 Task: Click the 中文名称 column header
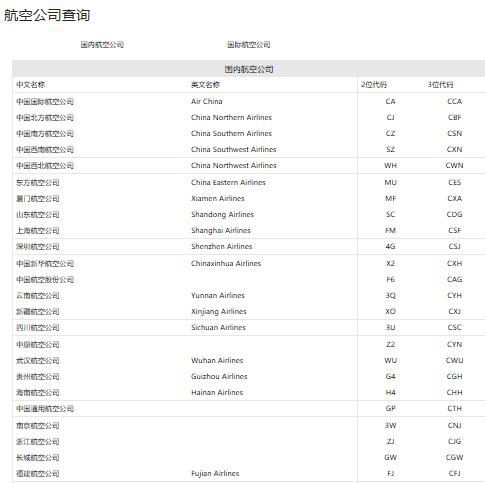[31, 85]
